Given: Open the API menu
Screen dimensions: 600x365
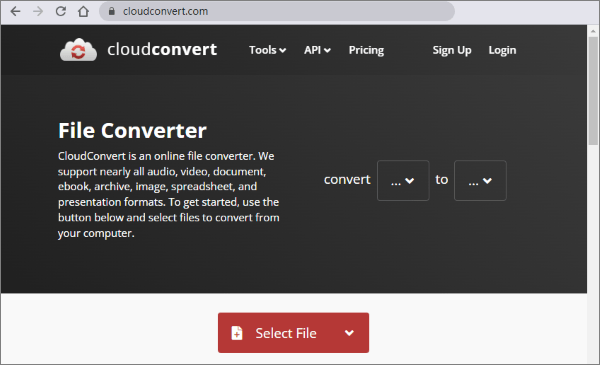Looking at the screenshot, I should pyautogui.click(x=317, y=50).
